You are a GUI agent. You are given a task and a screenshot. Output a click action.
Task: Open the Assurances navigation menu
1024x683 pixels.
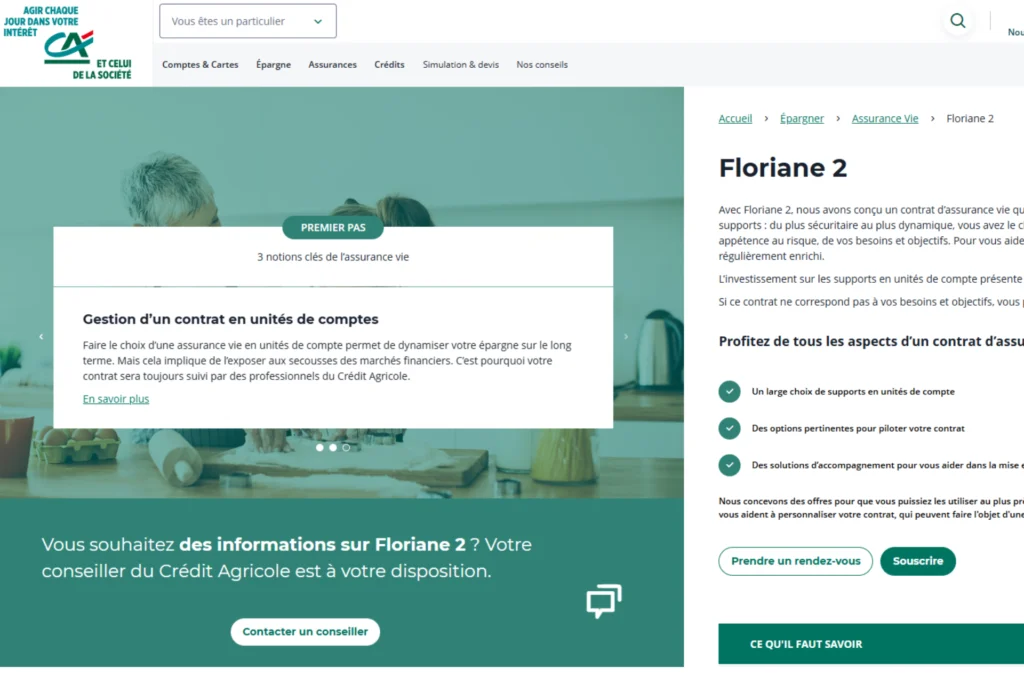point(332,65)
